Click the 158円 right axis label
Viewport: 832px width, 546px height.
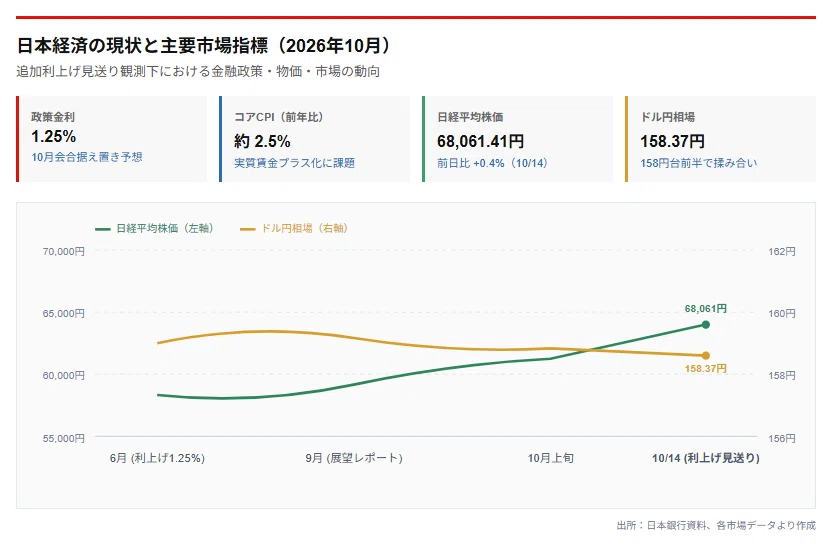click(x=782, y=376)
